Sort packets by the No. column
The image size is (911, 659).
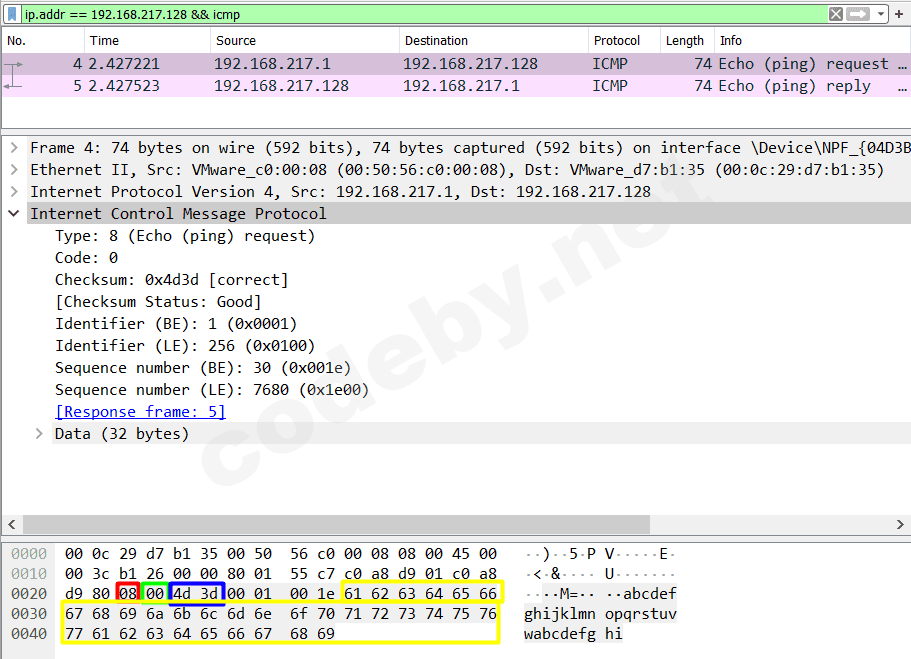44,41
